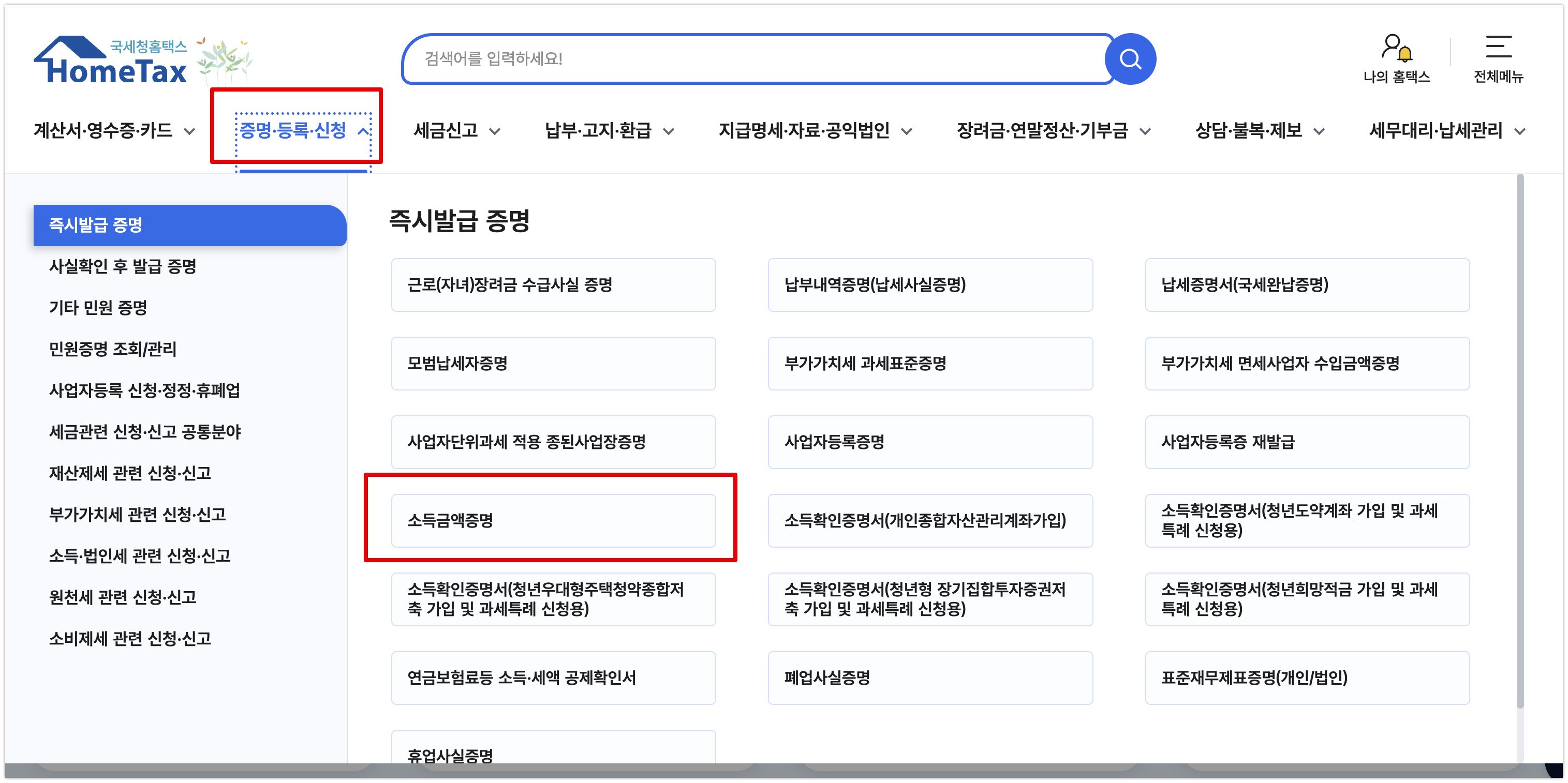The height and width of the screenshot is (783, 1568).
Task: Click the blue search magnifier button
Action: (1130, 59)
